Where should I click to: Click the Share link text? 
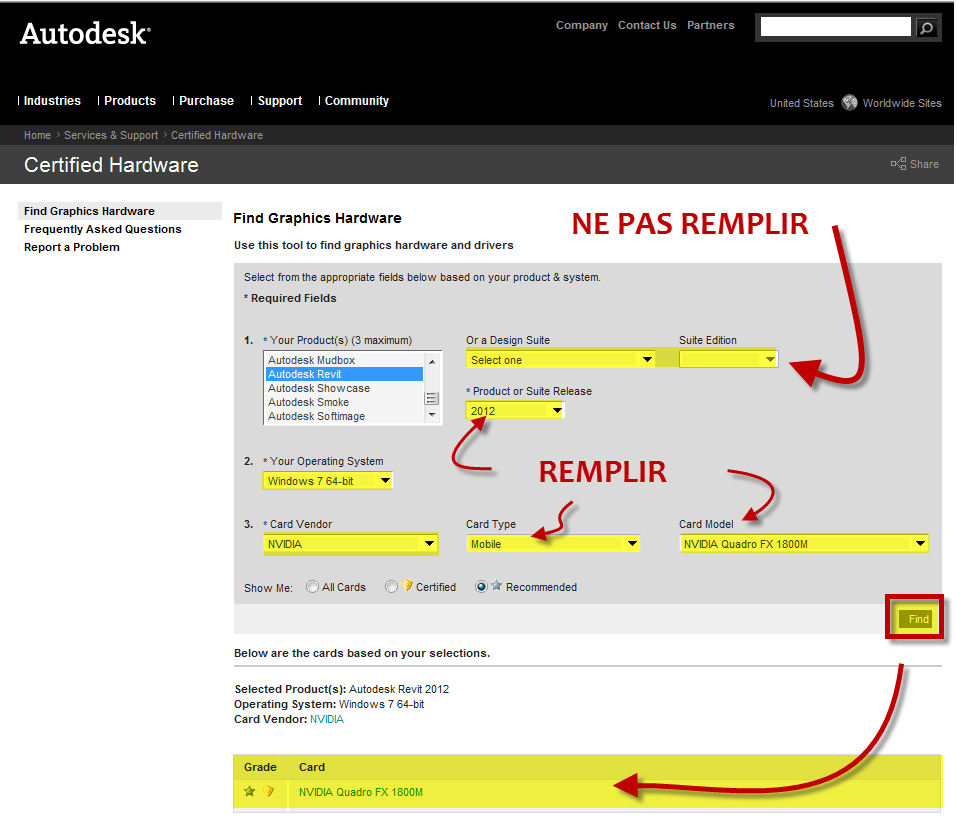[x=924, y=164]
